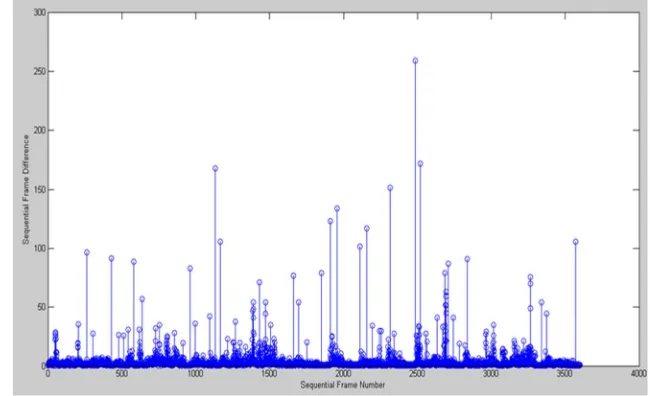Image resolution: width=650 pixels, height=396 pixels.
Task: Click the y-axis tick label 200
Action: pos(39,130)
